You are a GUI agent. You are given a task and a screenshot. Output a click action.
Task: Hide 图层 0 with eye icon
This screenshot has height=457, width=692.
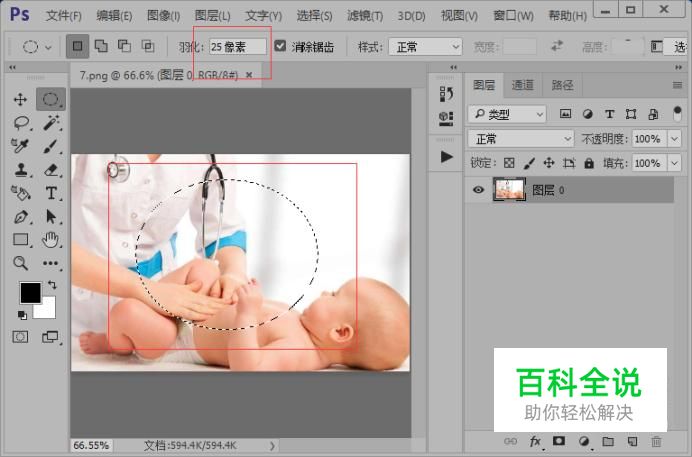click(x=478, y=190)
